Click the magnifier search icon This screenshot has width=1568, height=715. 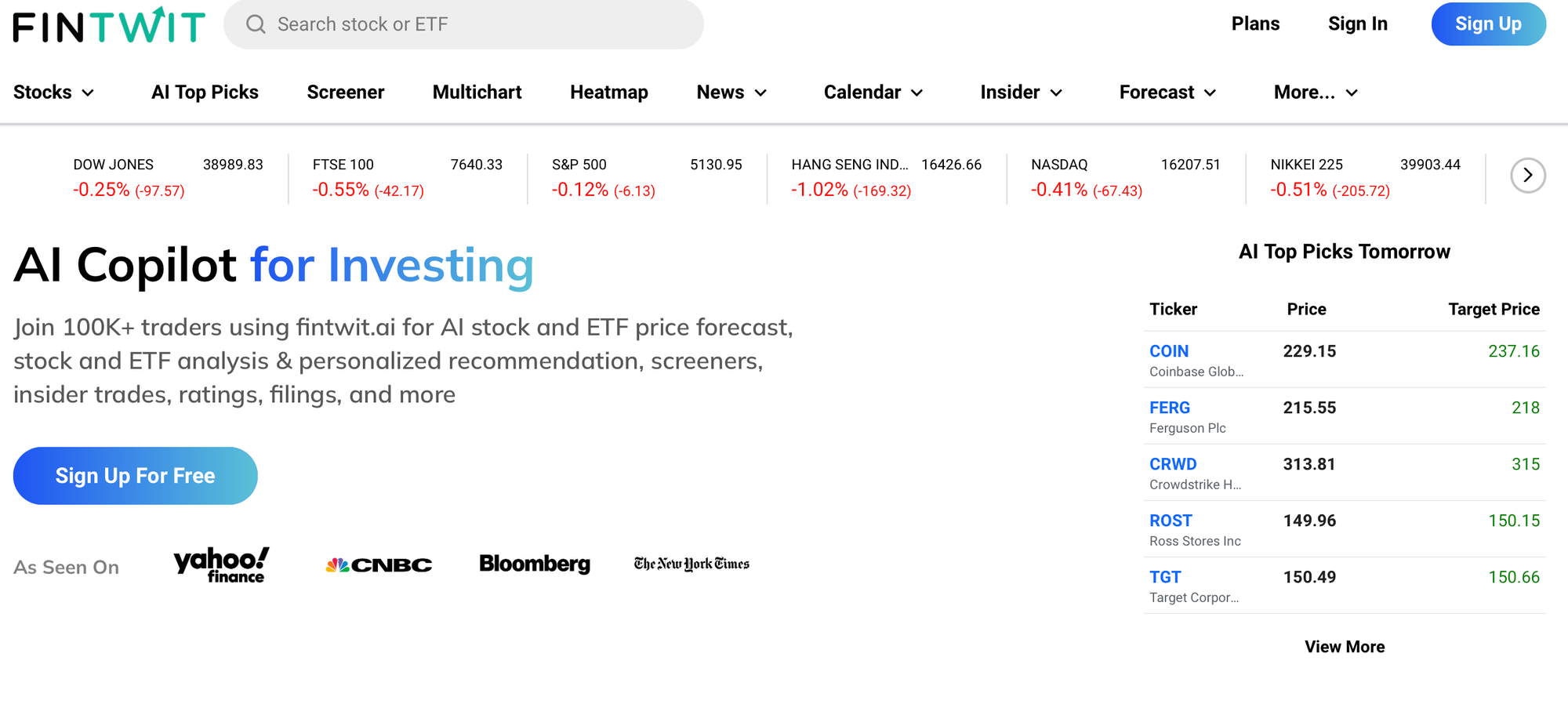[256, 24]
